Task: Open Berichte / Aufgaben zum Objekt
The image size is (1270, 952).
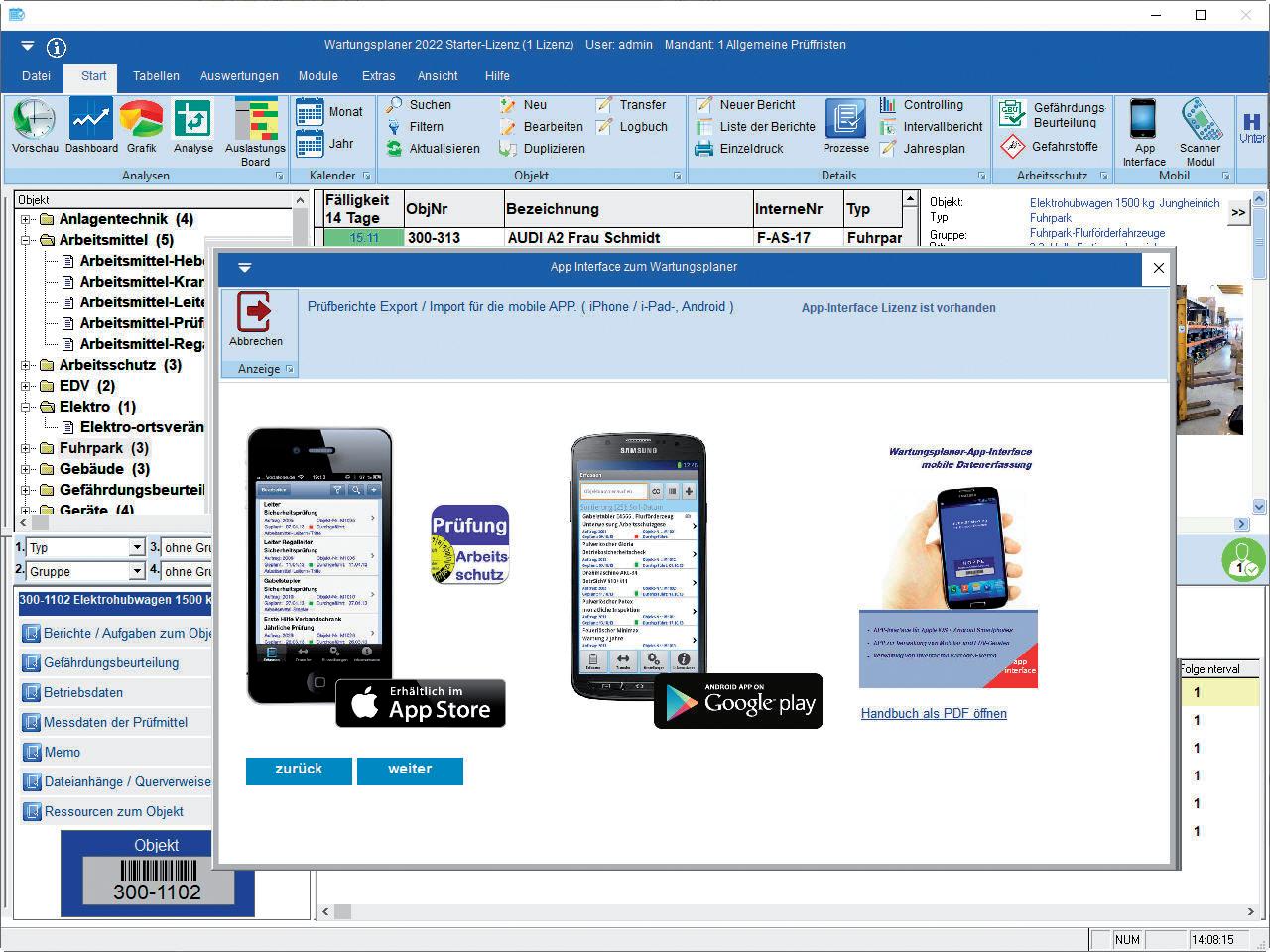Action: tap(117, 634)
